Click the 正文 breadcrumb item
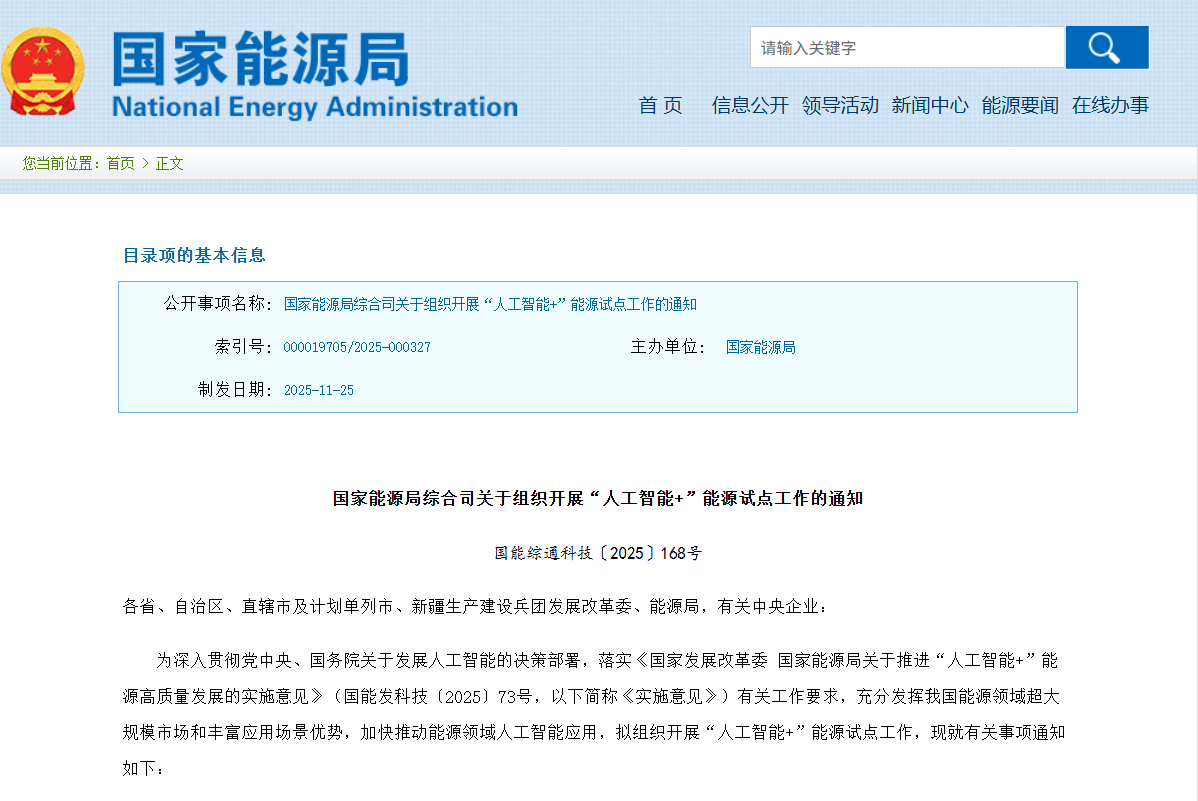Image resolution: width=1198 pixels, height=801 pixels. pyautogui.click(x=170, y=163)
